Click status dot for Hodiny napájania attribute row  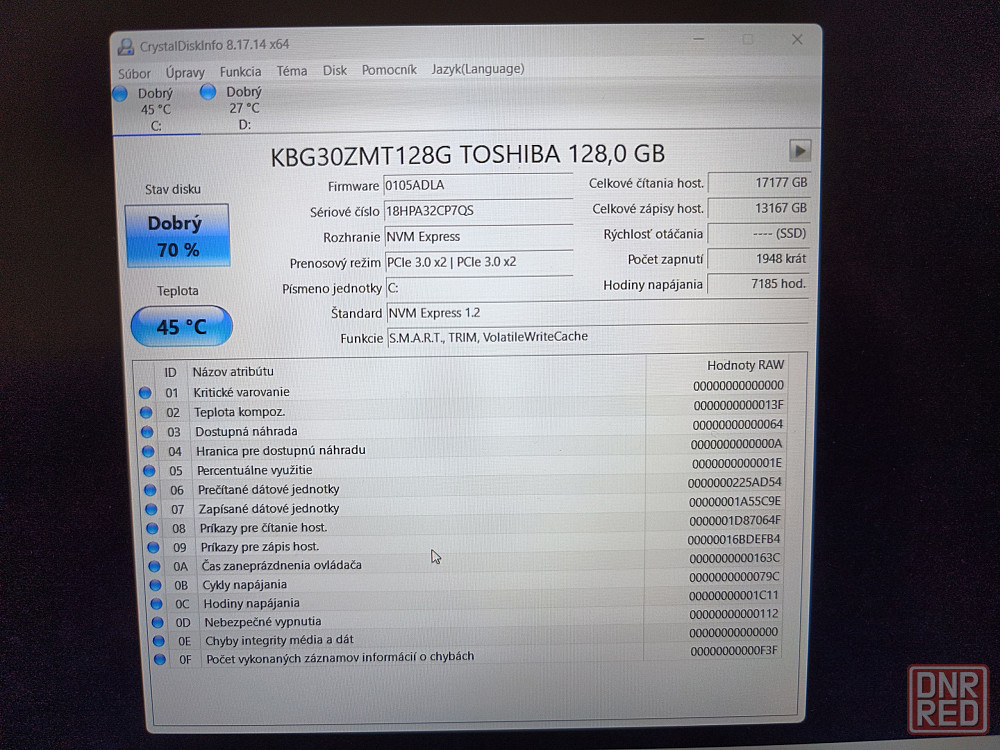156,603
